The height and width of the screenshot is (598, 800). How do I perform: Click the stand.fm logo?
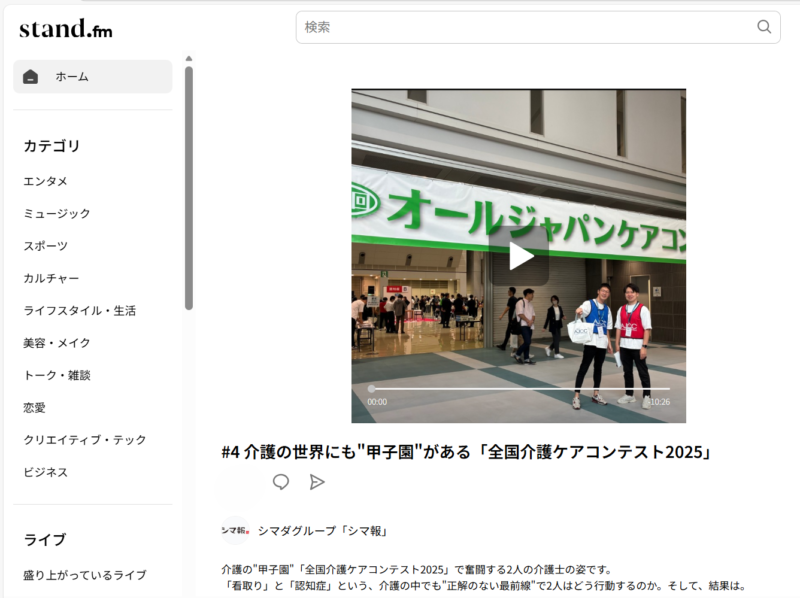[66, 29]
